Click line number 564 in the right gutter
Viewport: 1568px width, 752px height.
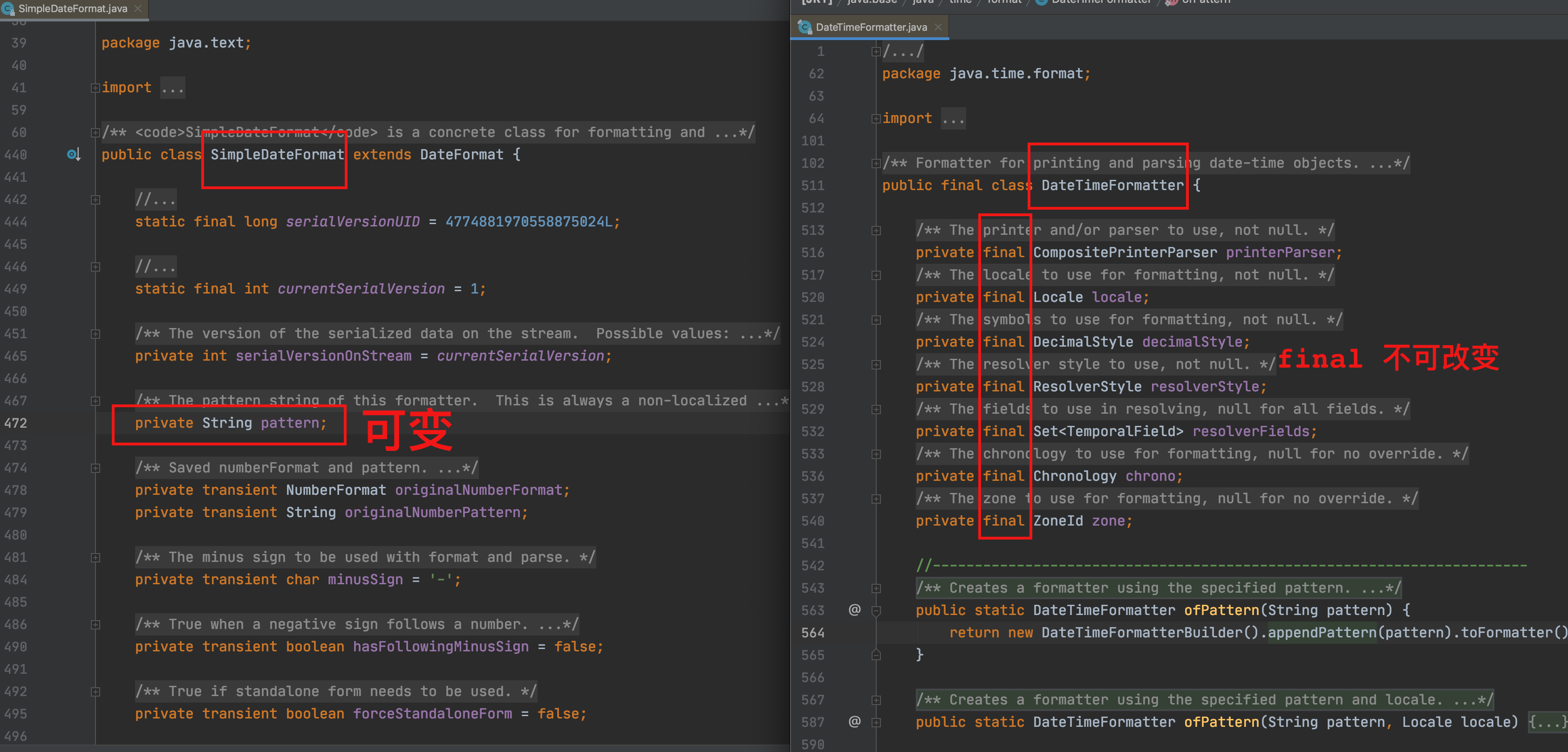[812, 633]
